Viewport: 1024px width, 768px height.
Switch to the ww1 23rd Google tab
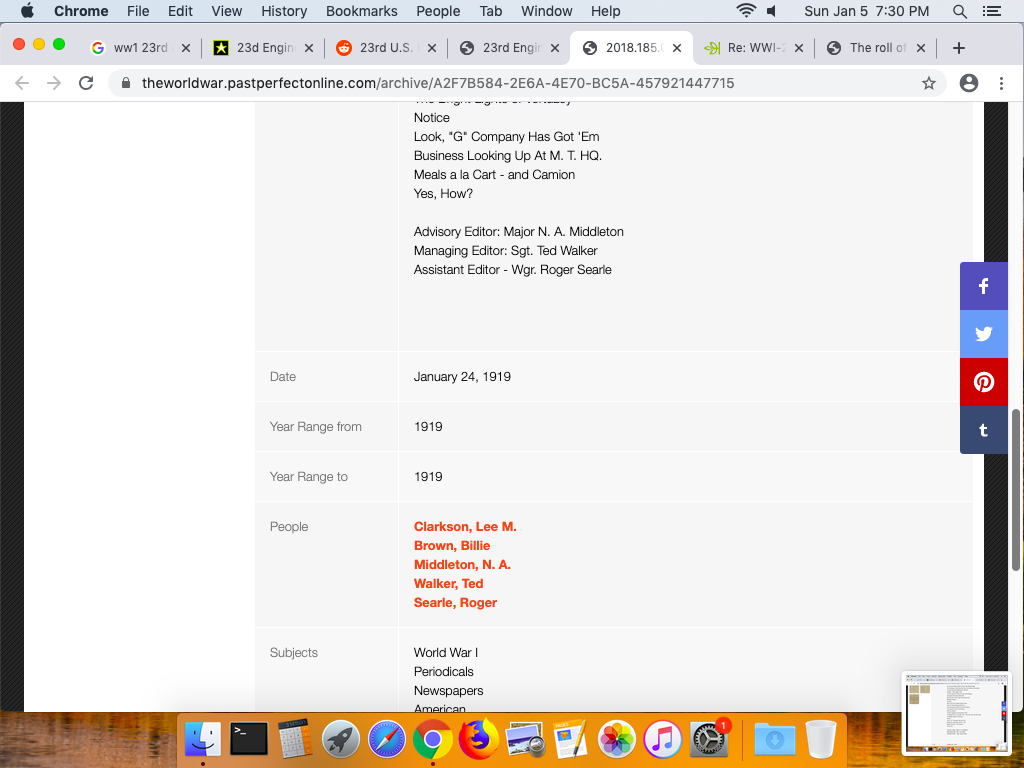point(140,48)
